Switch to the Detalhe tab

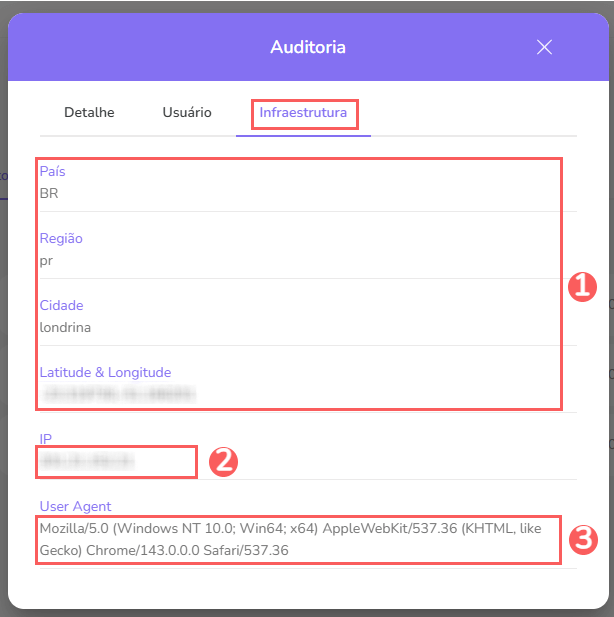click(89, 113)
